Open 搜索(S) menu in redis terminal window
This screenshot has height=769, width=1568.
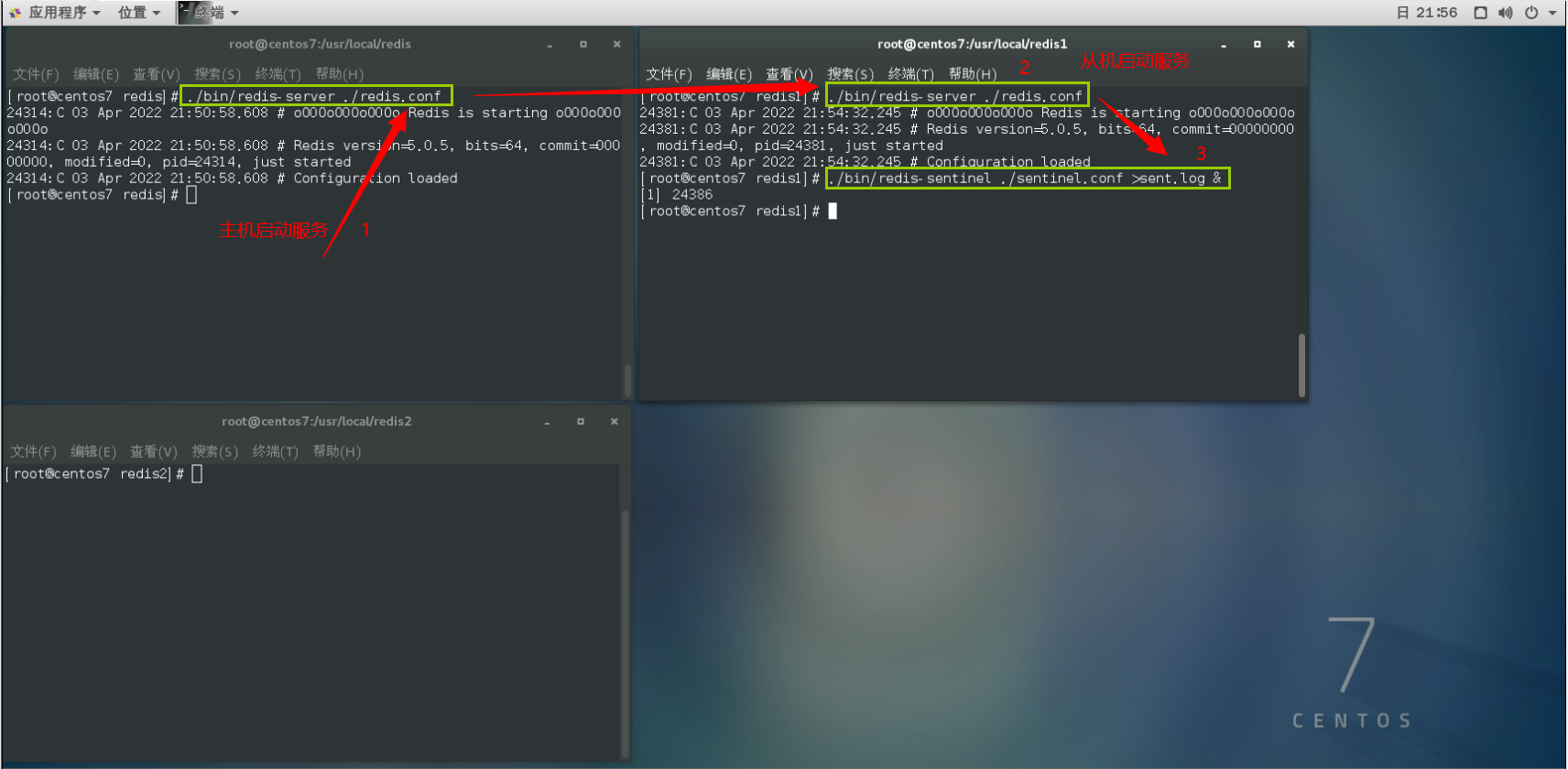tap(217, 74)
